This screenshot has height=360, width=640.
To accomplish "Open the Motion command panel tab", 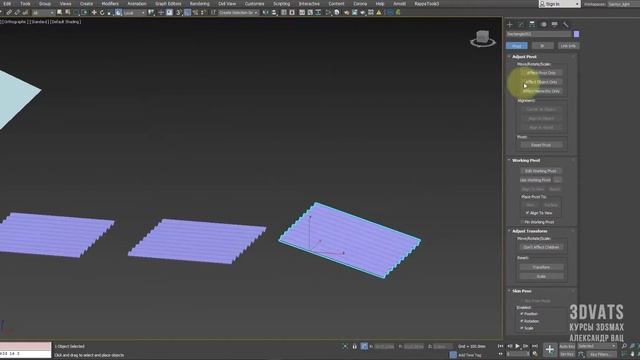I will (x=543, y=24).
